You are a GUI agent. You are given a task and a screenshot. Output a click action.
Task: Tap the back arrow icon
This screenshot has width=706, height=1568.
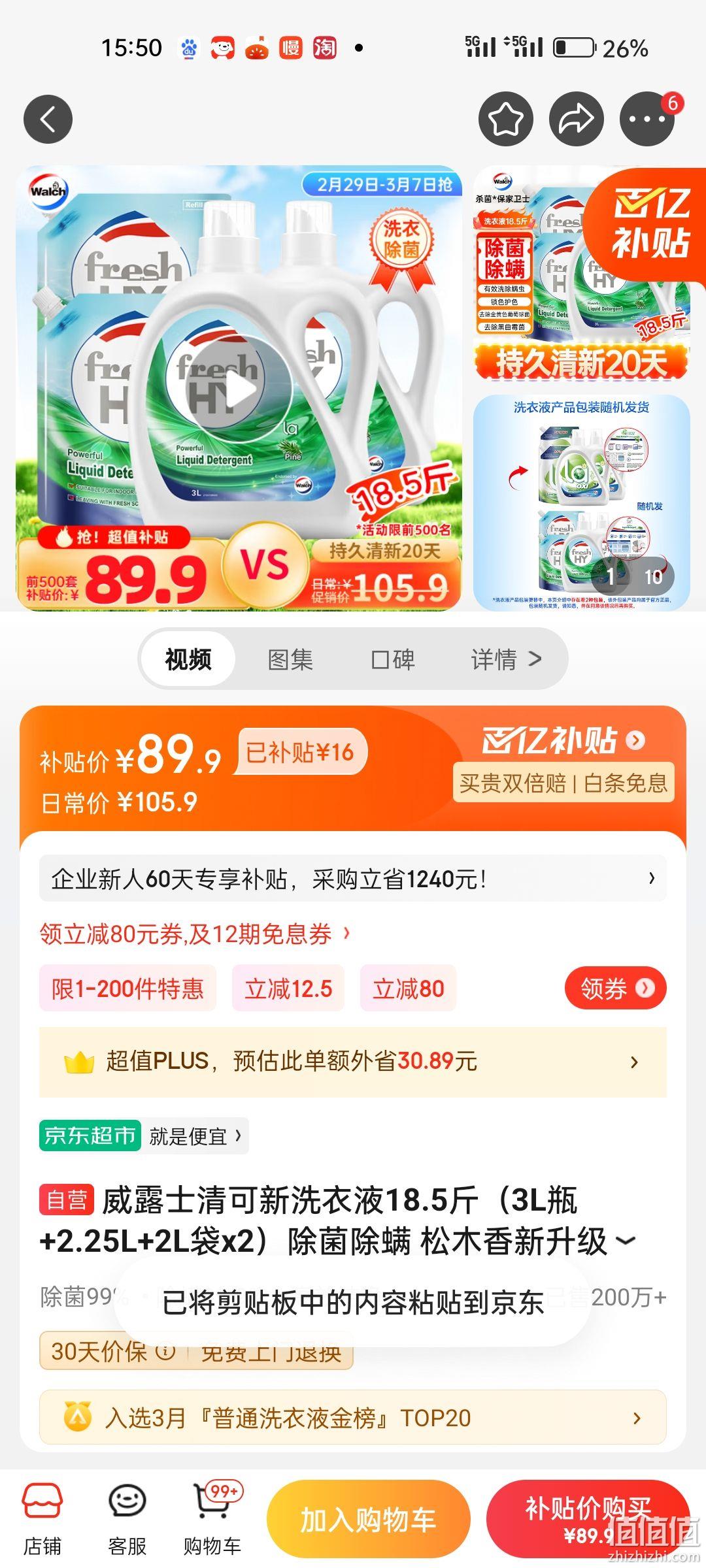tap(48, 119)
